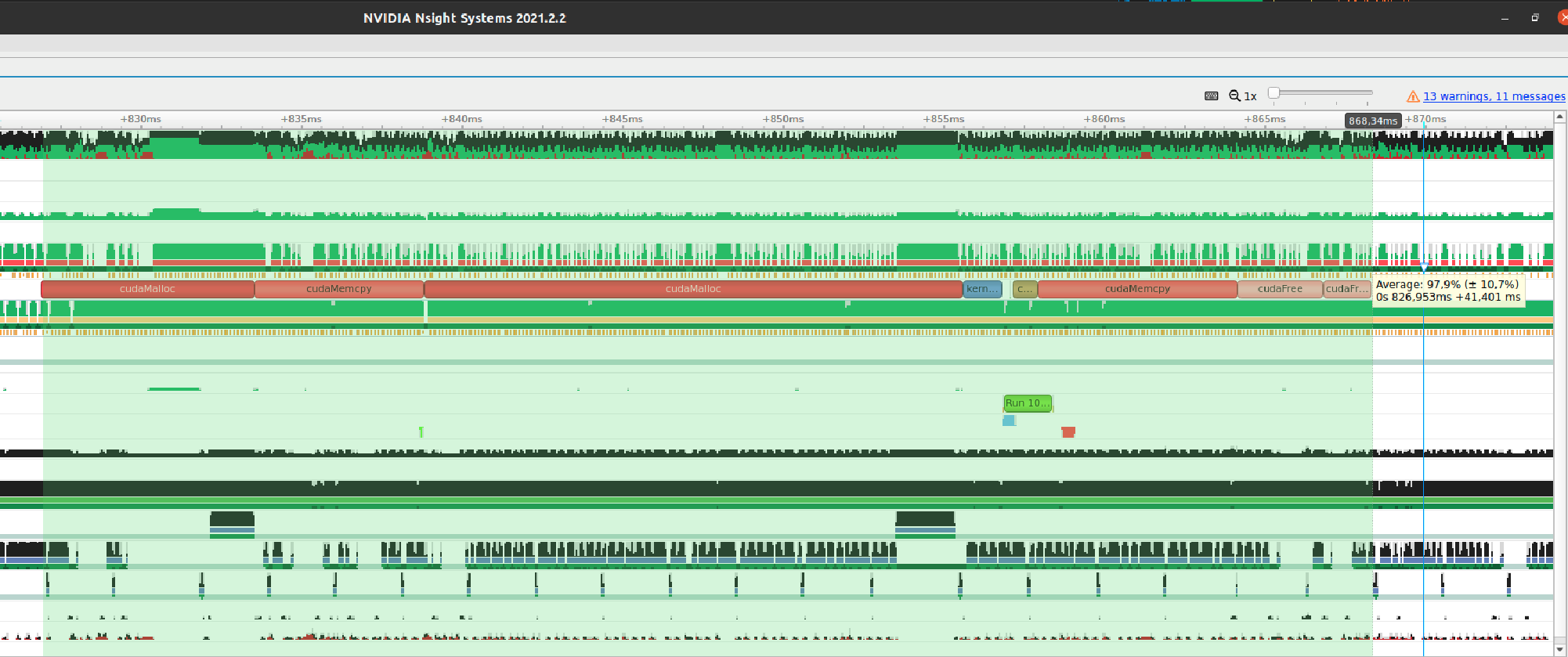This screenshot has width=1568, height=657.
Task: Select the cudaMemcpy call preceding cudaFree
Action: coord(1137,289)
